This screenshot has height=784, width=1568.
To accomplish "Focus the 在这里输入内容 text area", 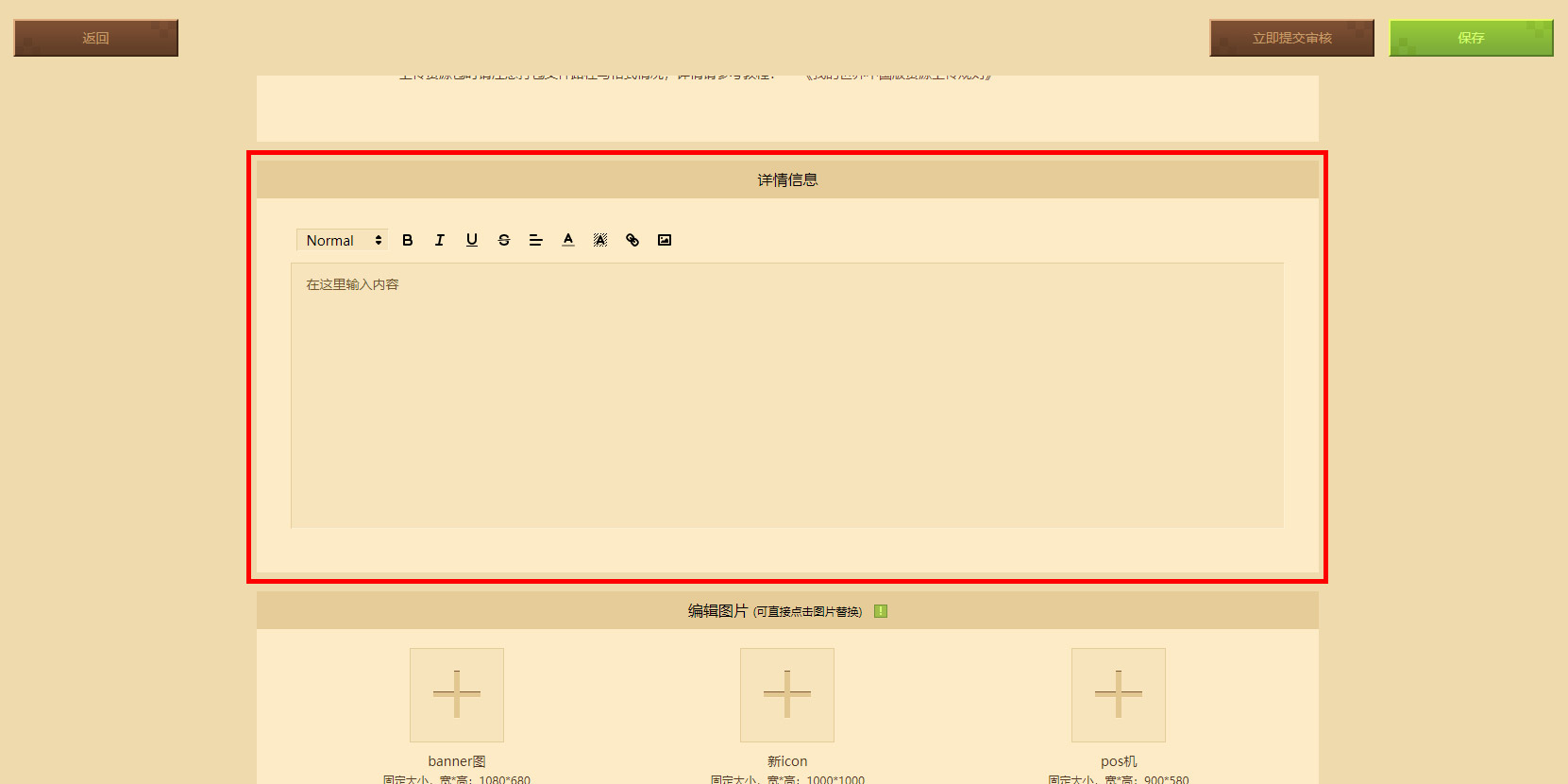I will (x=787, y=396).
